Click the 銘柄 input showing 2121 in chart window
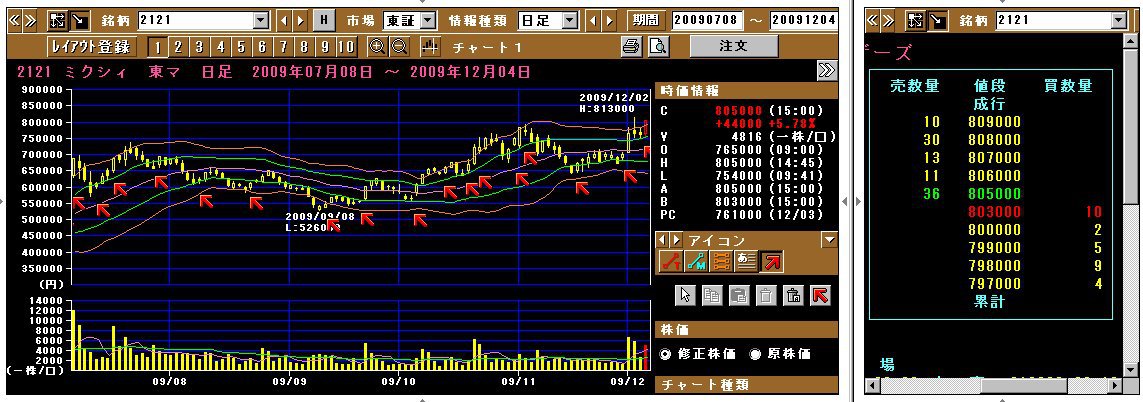The image size is (1143, 402). pyautogui.click(x=195, y=20)
